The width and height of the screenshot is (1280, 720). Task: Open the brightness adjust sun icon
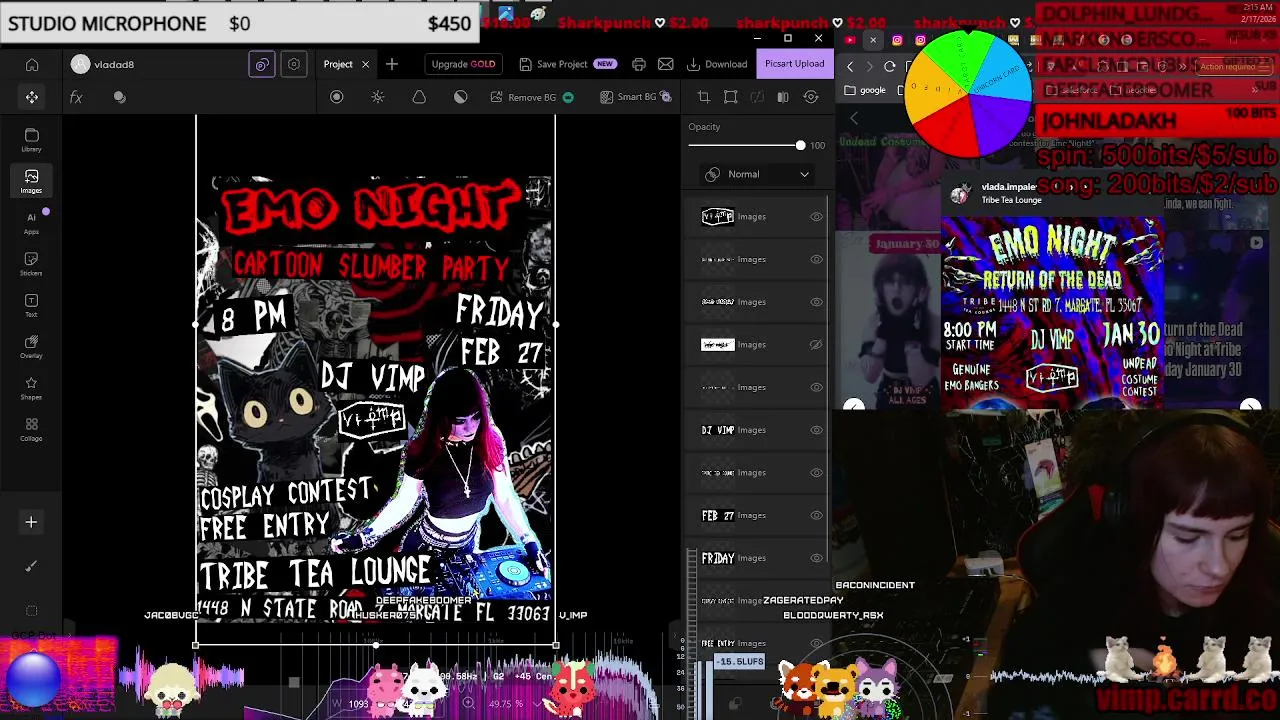[x=378, y=97]
